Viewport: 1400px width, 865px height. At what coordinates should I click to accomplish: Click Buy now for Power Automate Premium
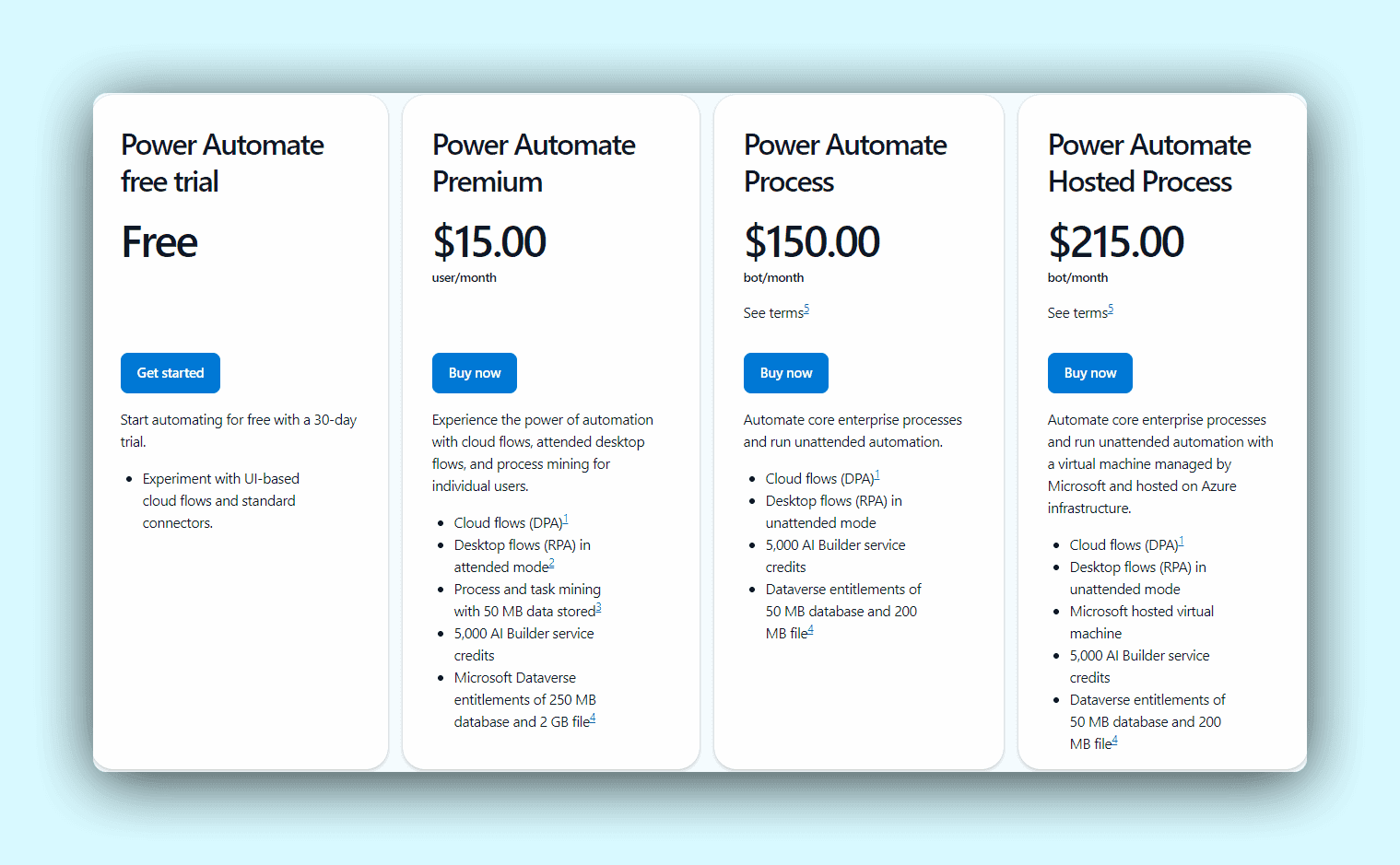[475, 373]
